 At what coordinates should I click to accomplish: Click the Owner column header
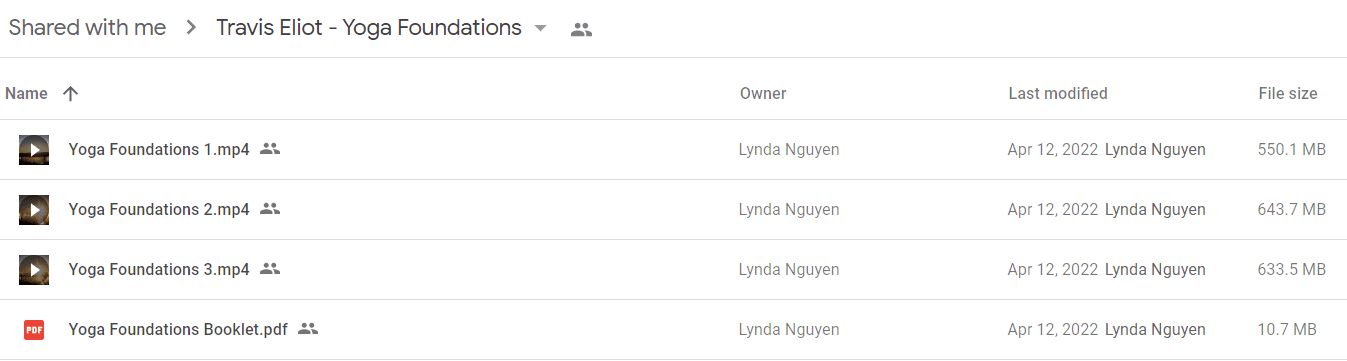pyautogui.click(x=763, y=94)
